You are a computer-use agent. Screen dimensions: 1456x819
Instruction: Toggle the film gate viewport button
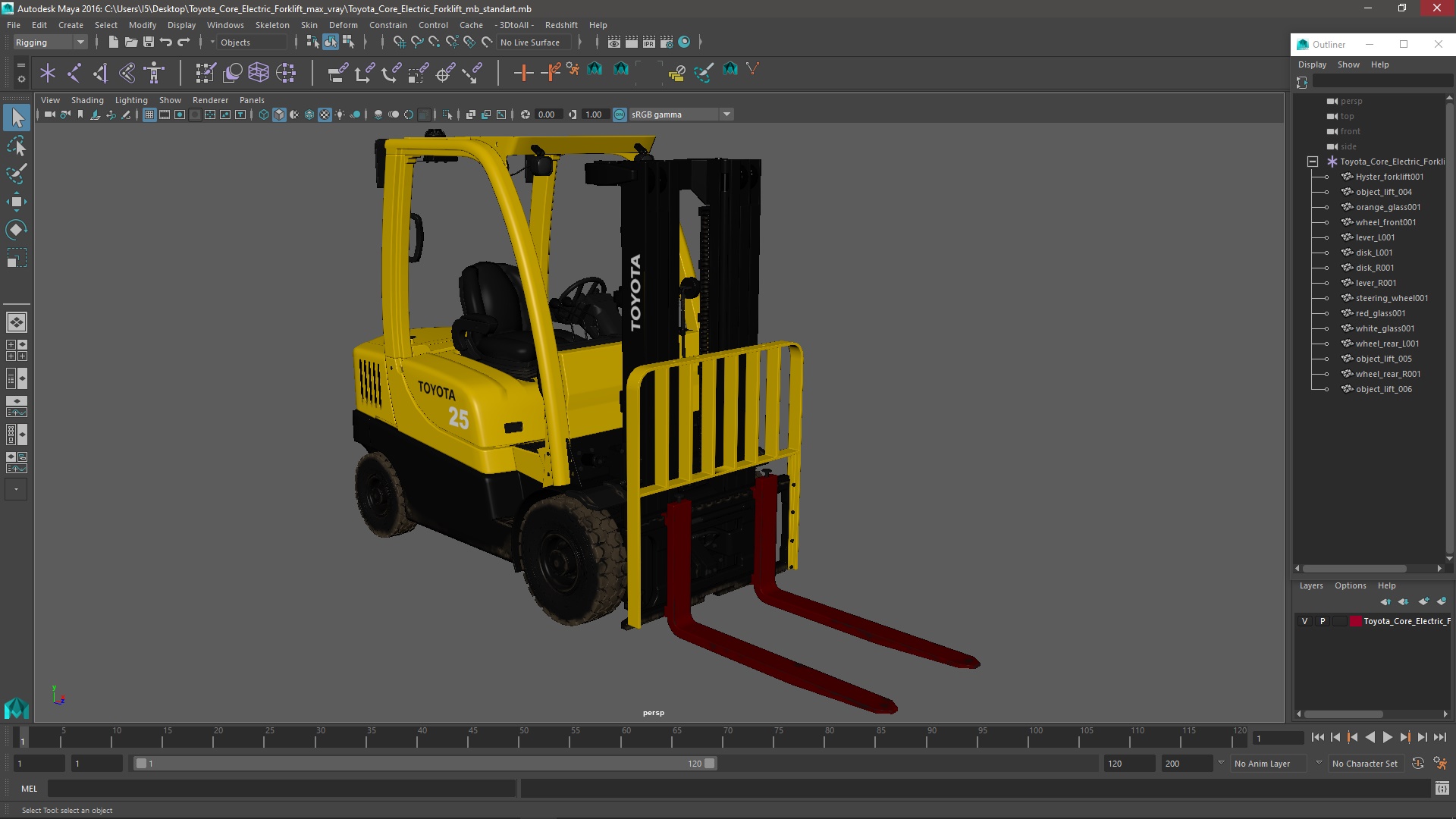click(165, 115)
